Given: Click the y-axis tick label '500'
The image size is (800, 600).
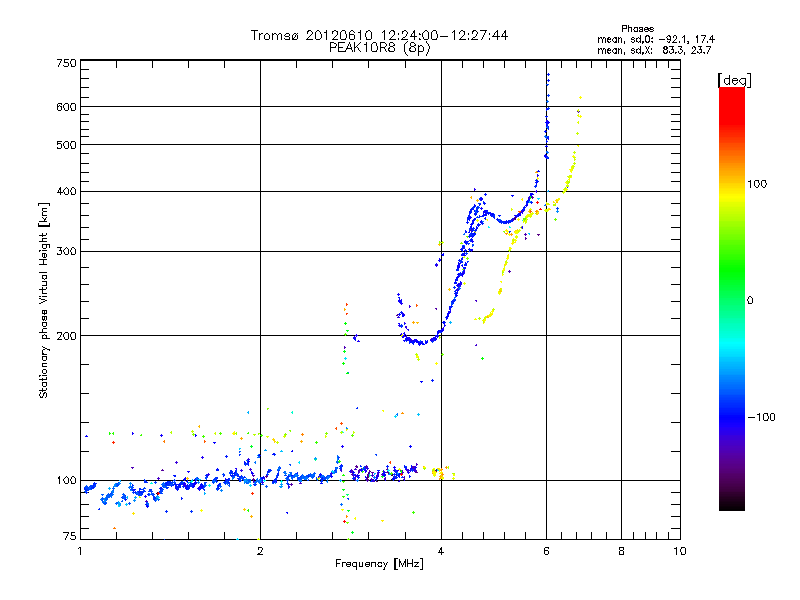Looking at the screenshot, I should [x=66, y=145].
